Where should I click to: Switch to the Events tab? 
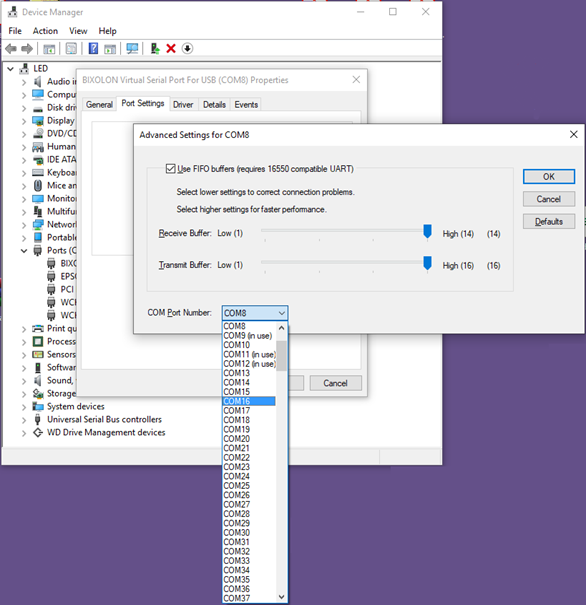pos(246,105)
